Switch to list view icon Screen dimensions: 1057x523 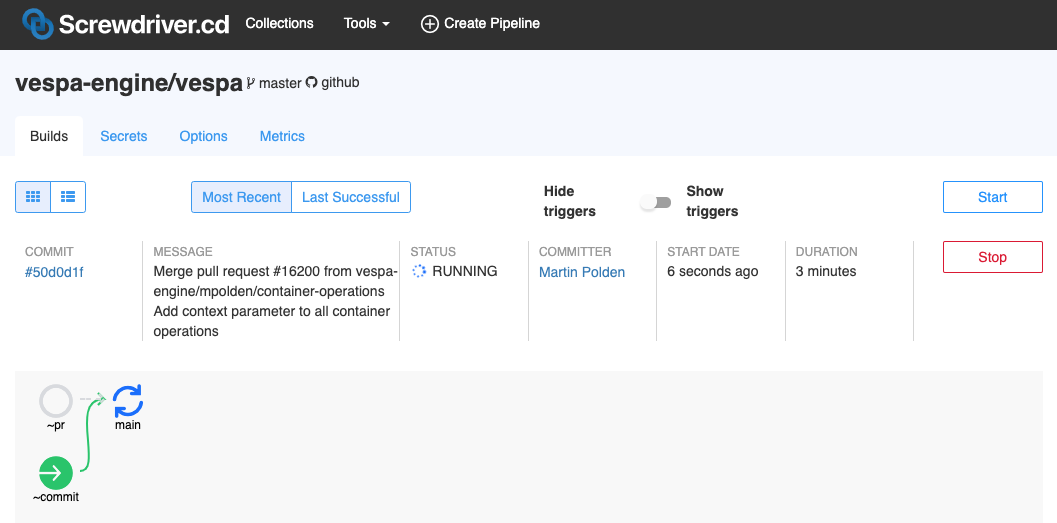68,197
